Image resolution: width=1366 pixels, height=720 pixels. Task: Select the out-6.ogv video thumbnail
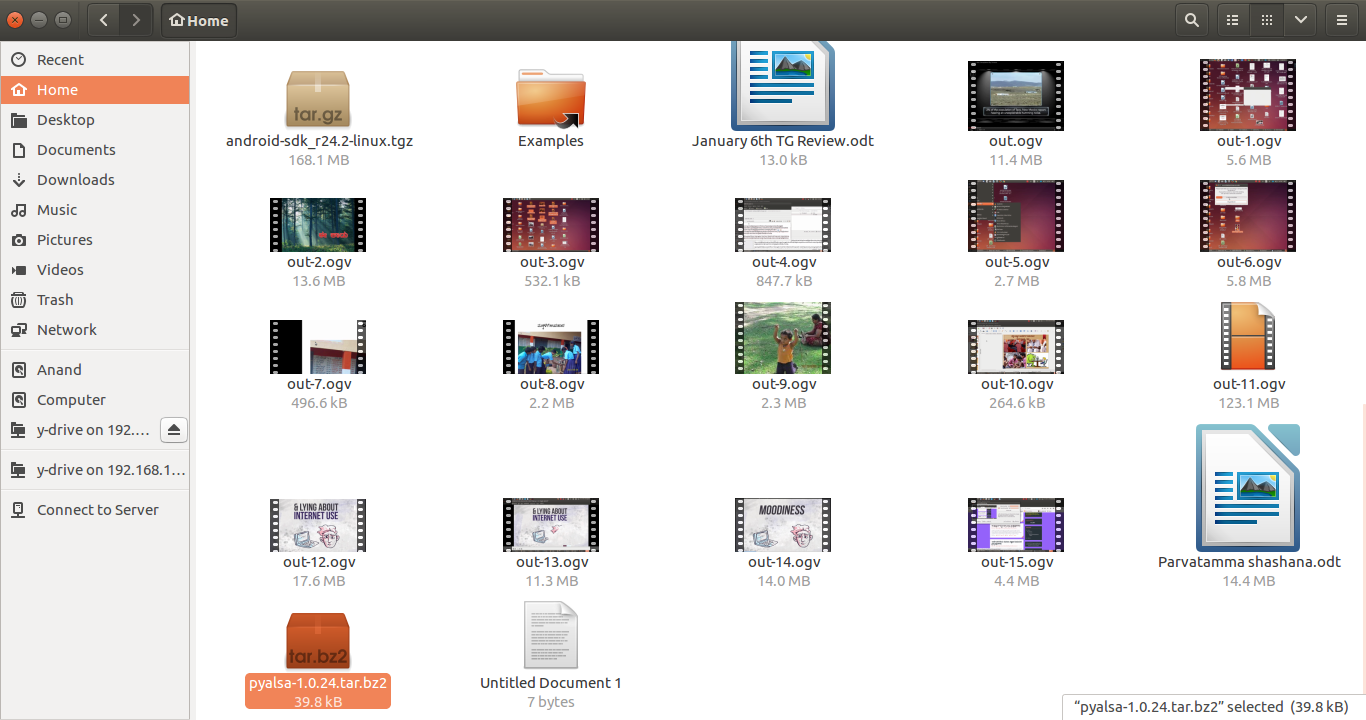[1248, 216]
